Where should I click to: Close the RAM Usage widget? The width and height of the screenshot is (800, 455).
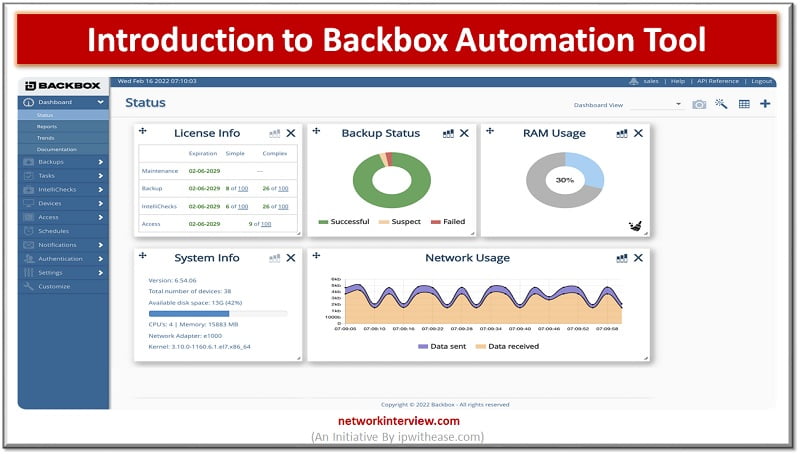pyautogui.click(x=638, y=133)
